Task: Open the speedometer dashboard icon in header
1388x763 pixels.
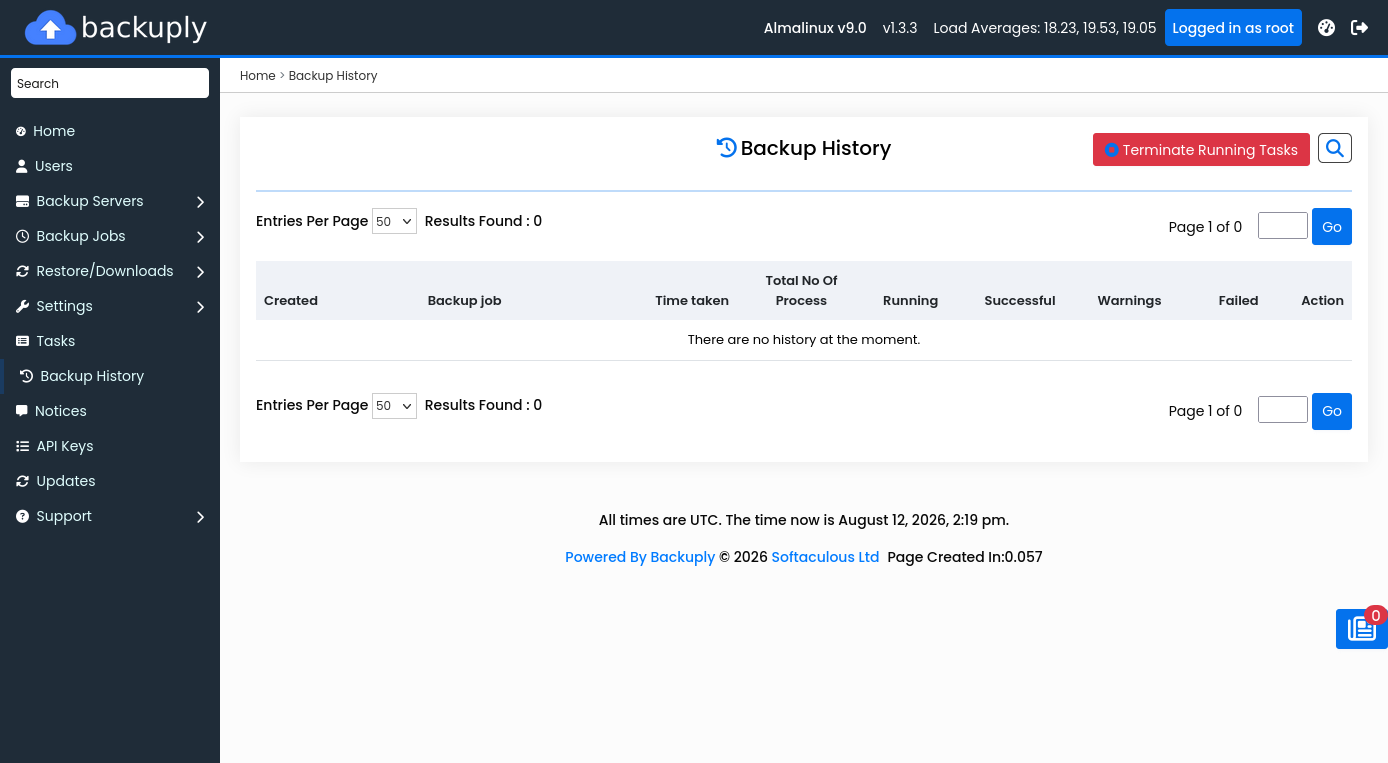Action: (1326, 28)
